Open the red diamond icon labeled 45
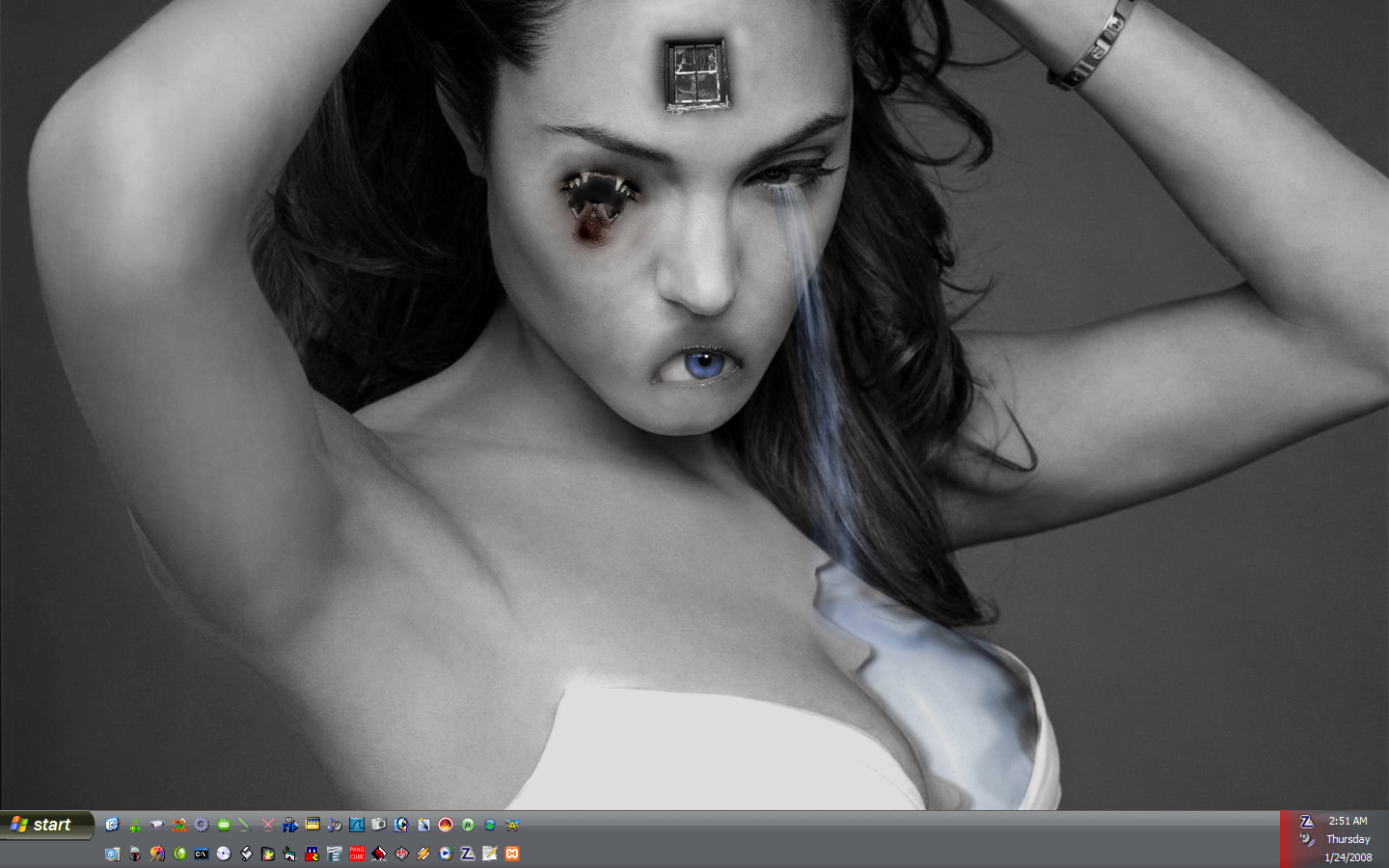1389x868 pixels. (x=400, y=854)
